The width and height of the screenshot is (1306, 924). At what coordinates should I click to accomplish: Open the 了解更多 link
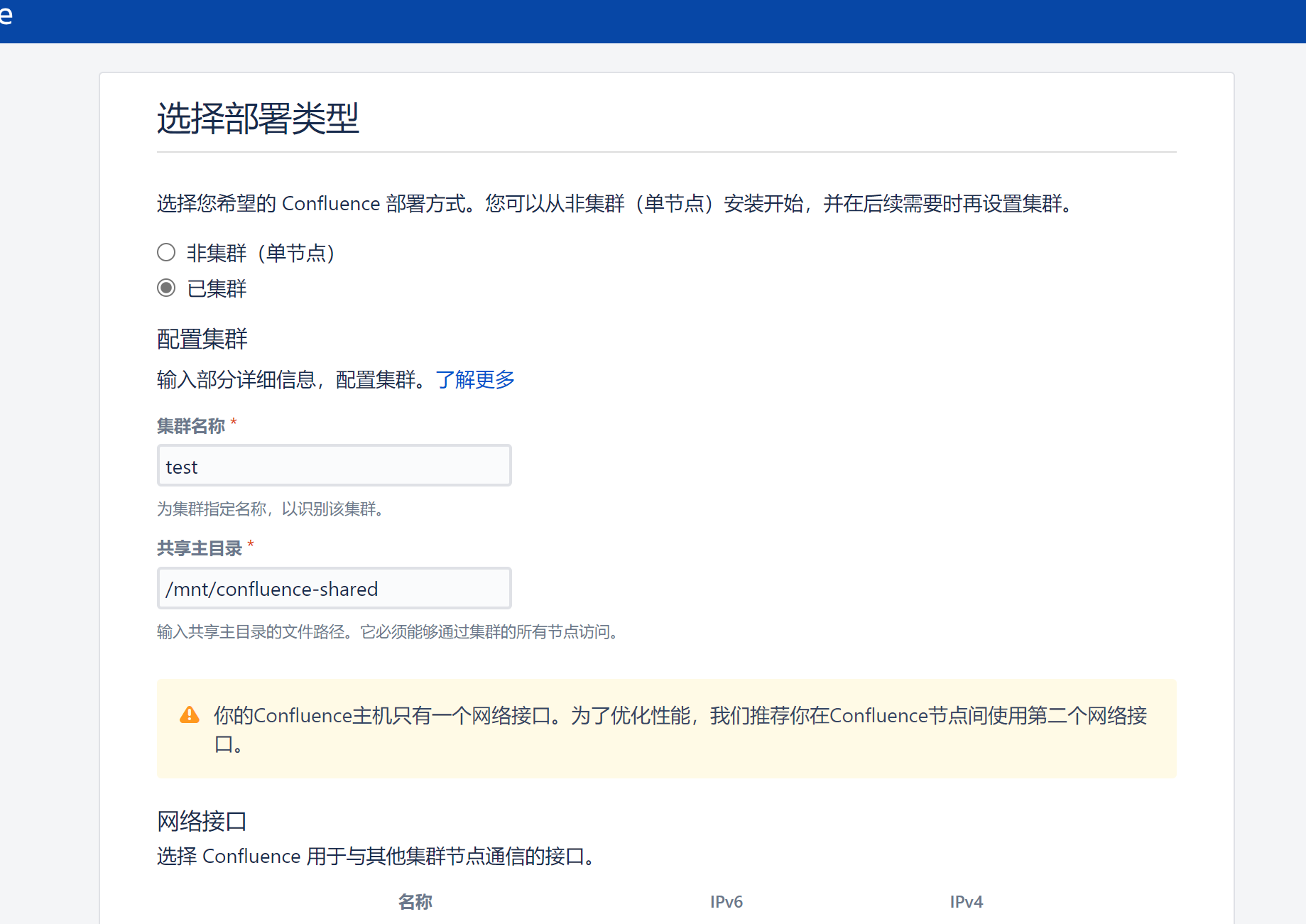[x=475, y=380]
